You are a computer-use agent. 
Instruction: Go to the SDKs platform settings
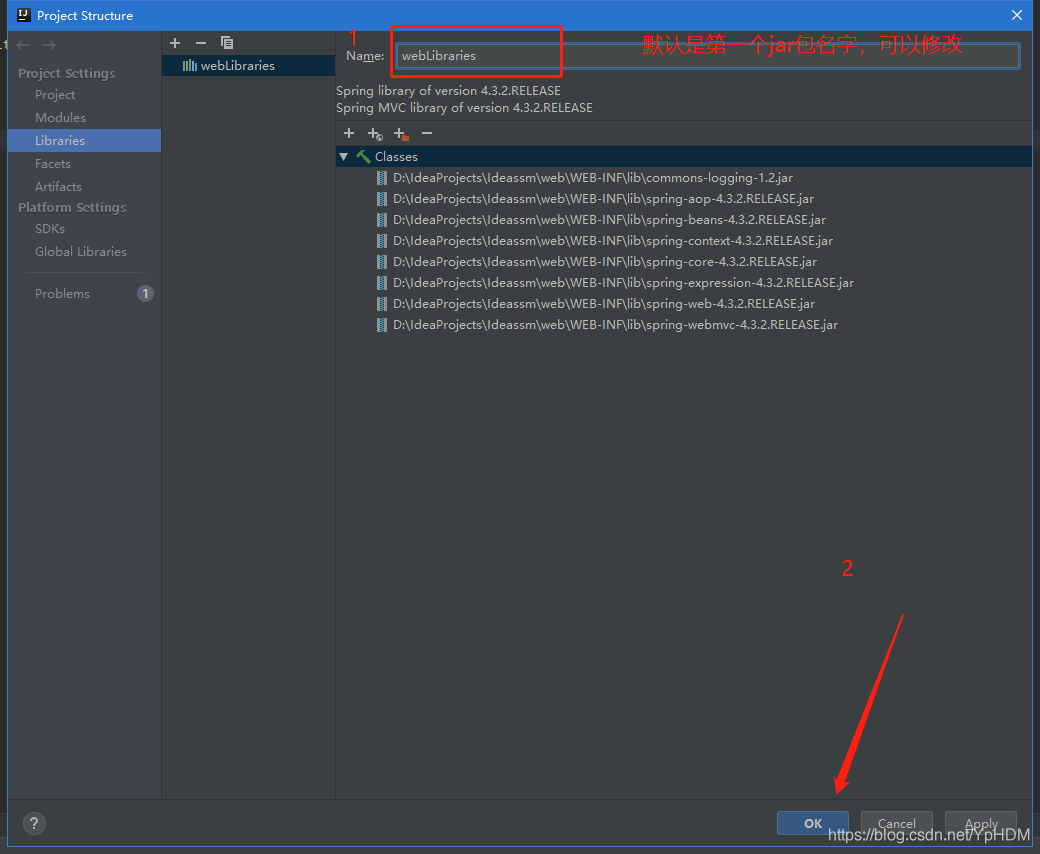click(x=50, y=229)
